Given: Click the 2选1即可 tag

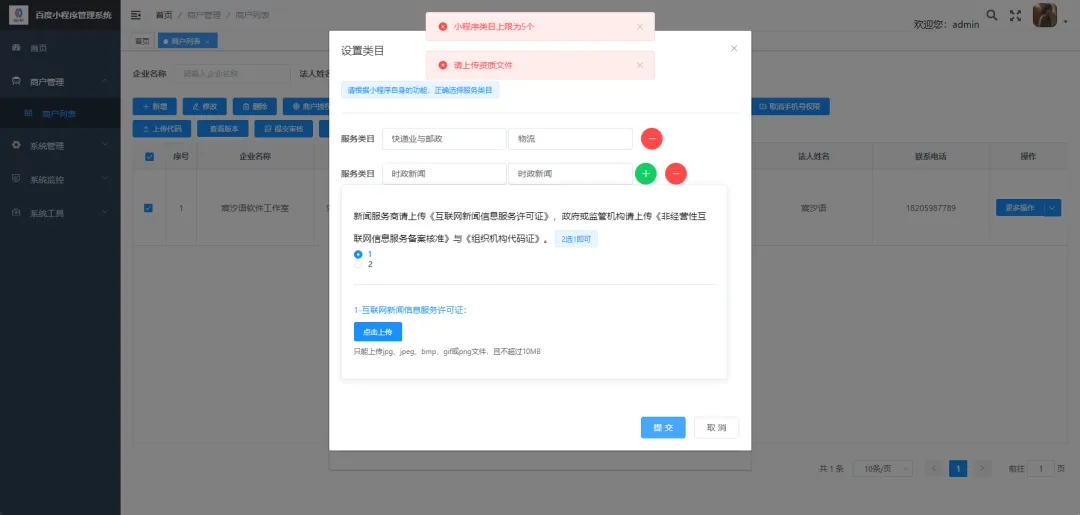Looking at the screenshot, I should tap(576, 240).
